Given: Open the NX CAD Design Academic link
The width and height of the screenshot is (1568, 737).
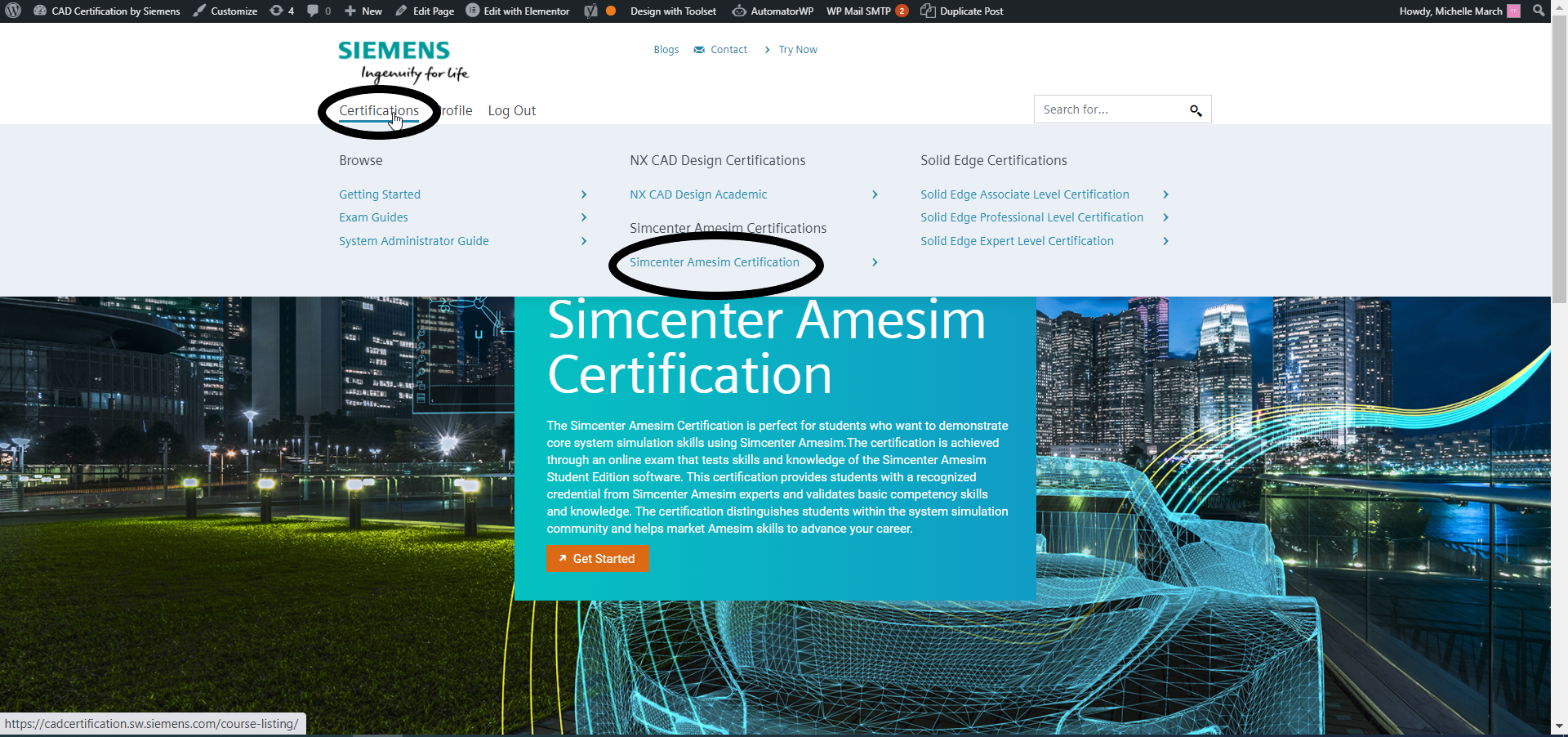Looking at the screenshot, I should 698,194.
